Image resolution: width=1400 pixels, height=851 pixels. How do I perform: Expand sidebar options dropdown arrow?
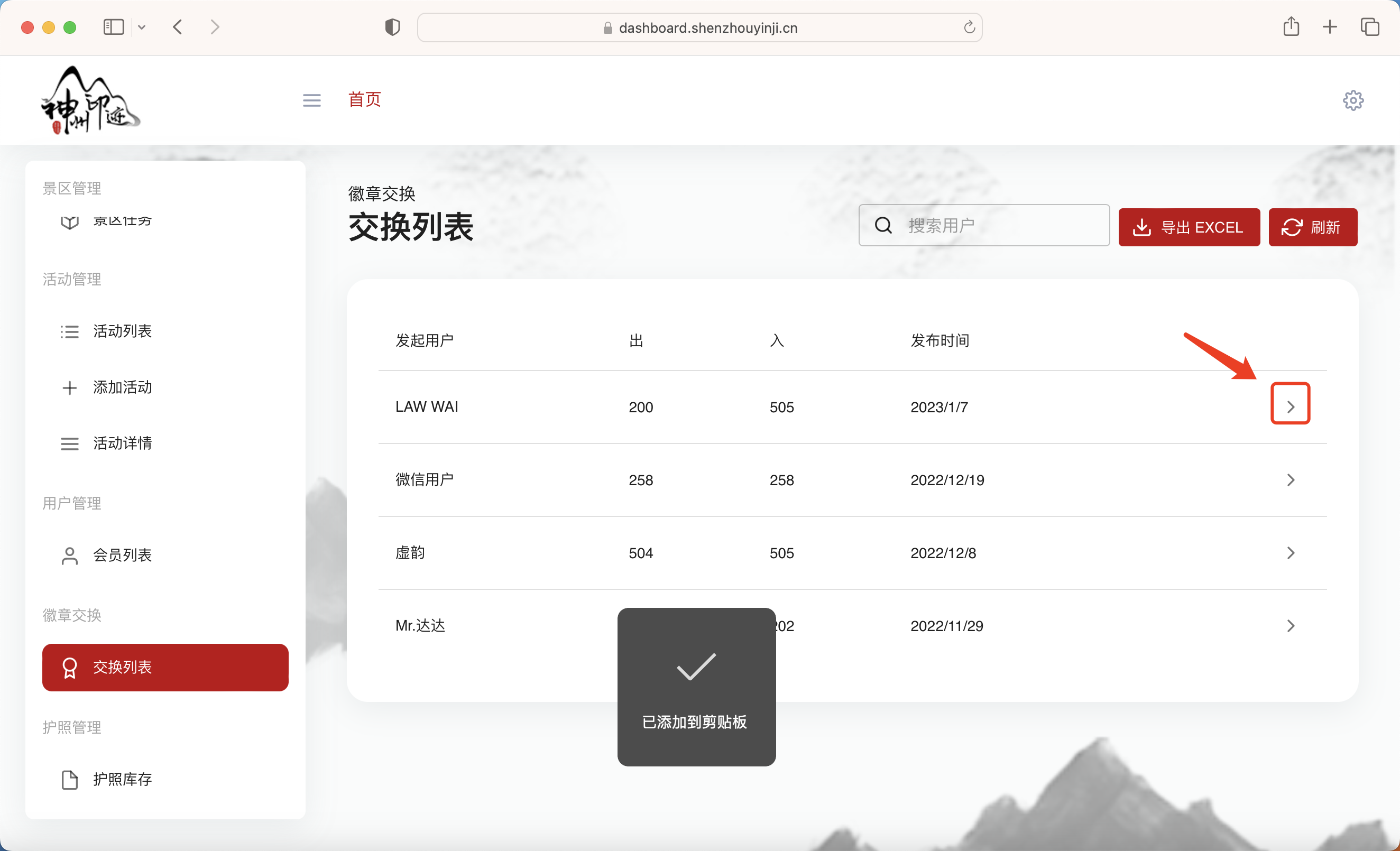tap(142, 27)
